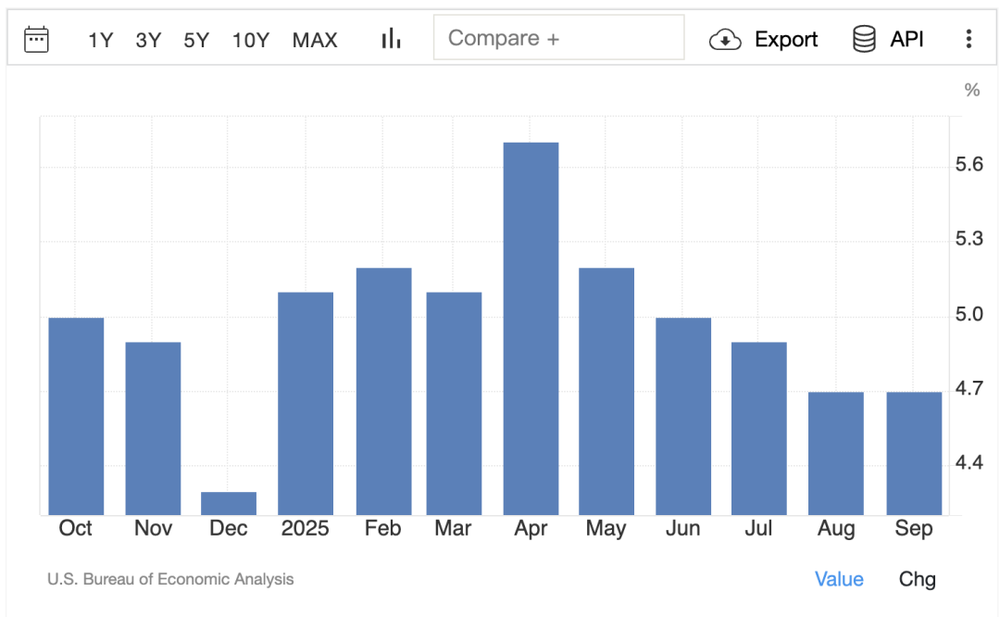The image size is (1000, 617).
Task: Click the Compare + input field
Action: (558, 38)
